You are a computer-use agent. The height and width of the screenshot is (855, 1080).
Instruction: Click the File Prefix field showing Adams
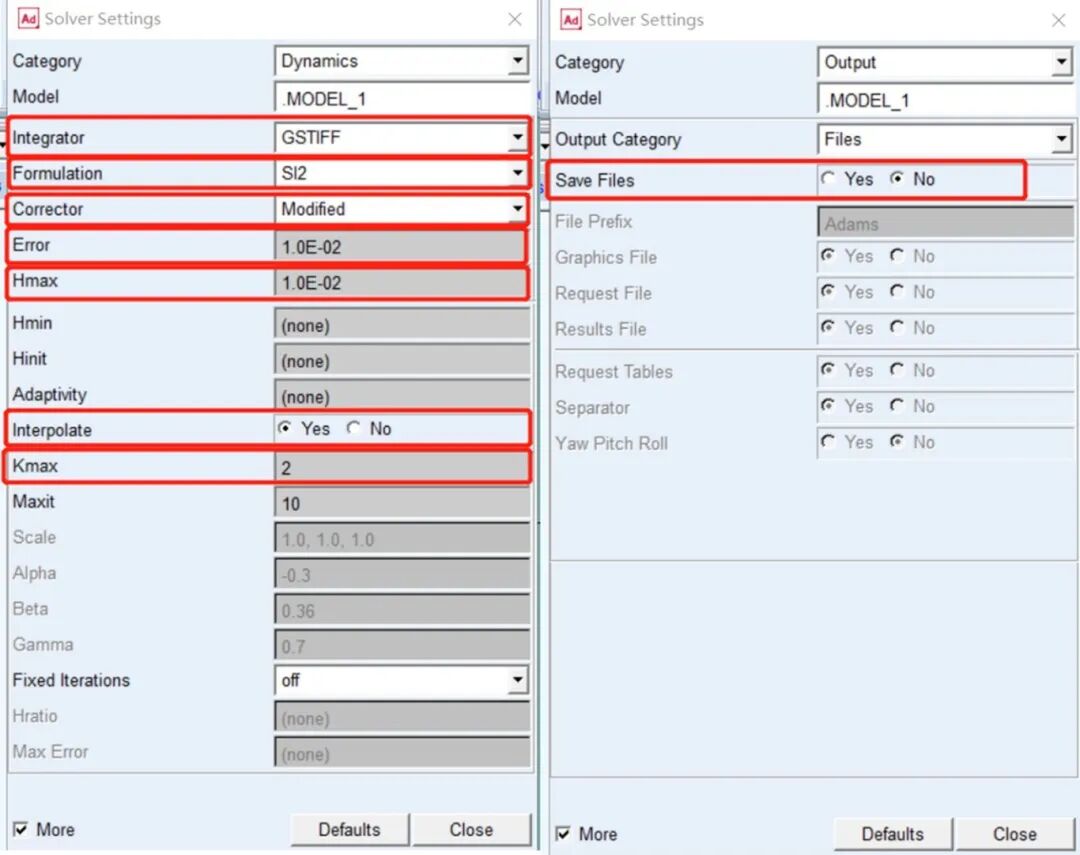[x=945, y=224]
